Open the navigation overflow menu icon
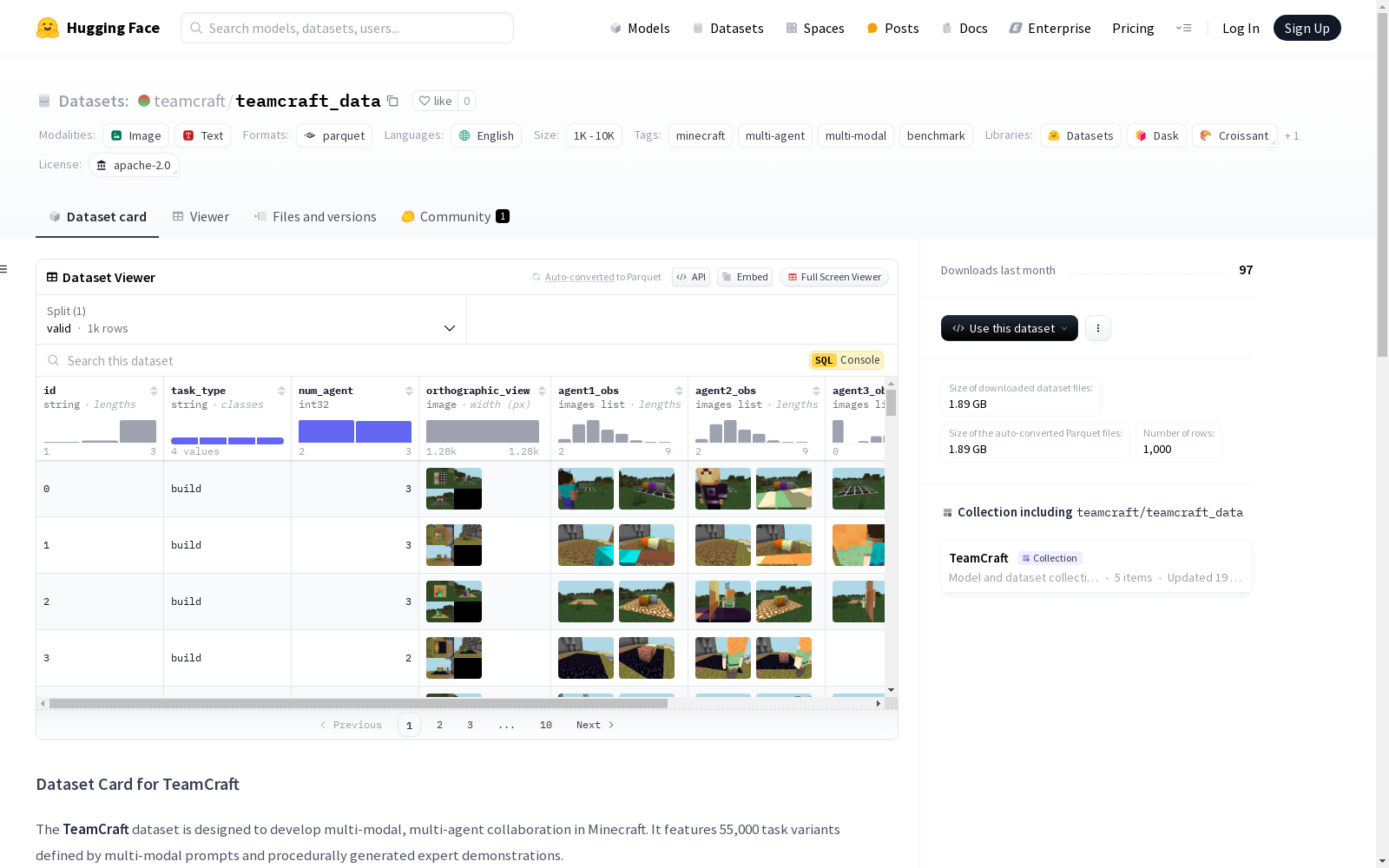This screenshot has height=868, width=1389. click(x=1183, y=28)
